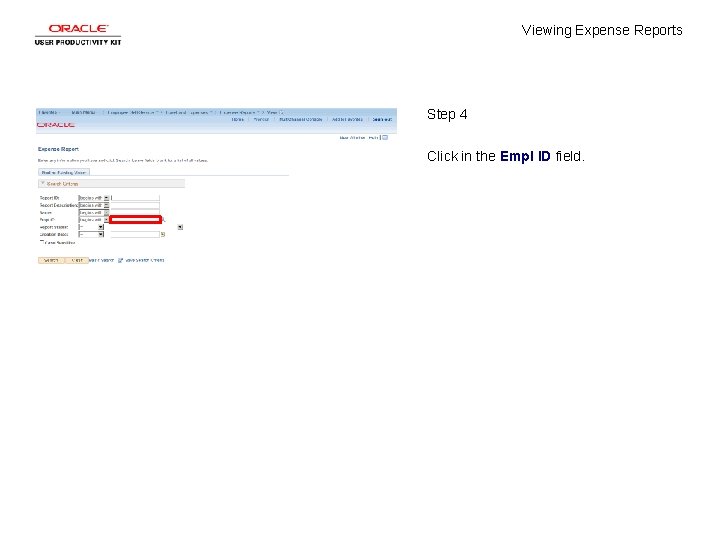Click the Oracle logo in the application header
This screenshot has width=720, height=540.
[56, 125]
